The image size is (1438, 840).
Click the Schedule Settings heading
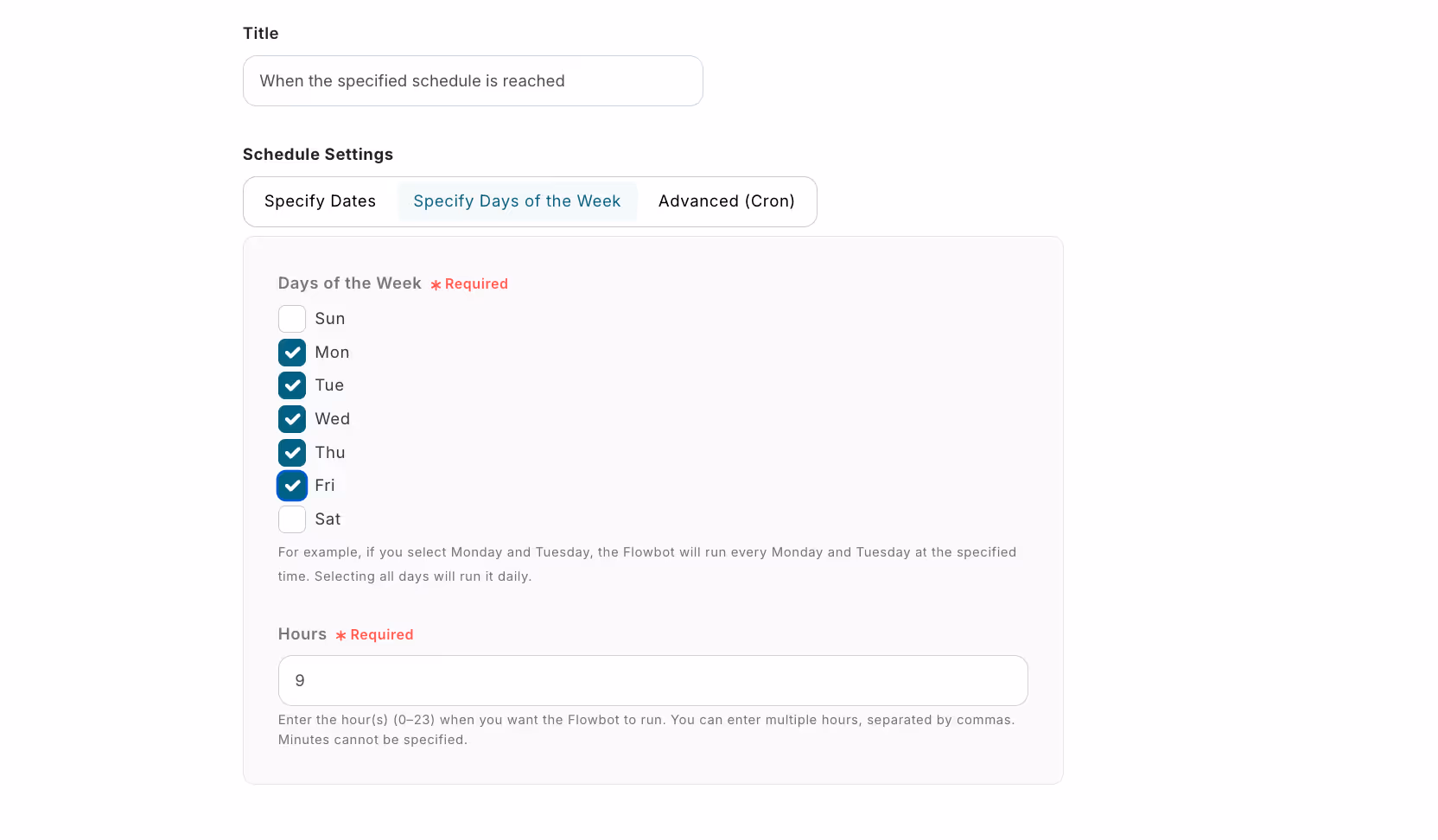coord(318,155)
